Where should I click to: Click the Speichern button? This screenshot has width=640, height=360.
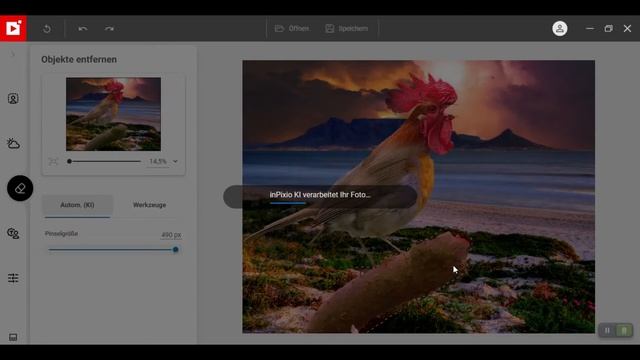pyautogui.click(x=347, y=29)
